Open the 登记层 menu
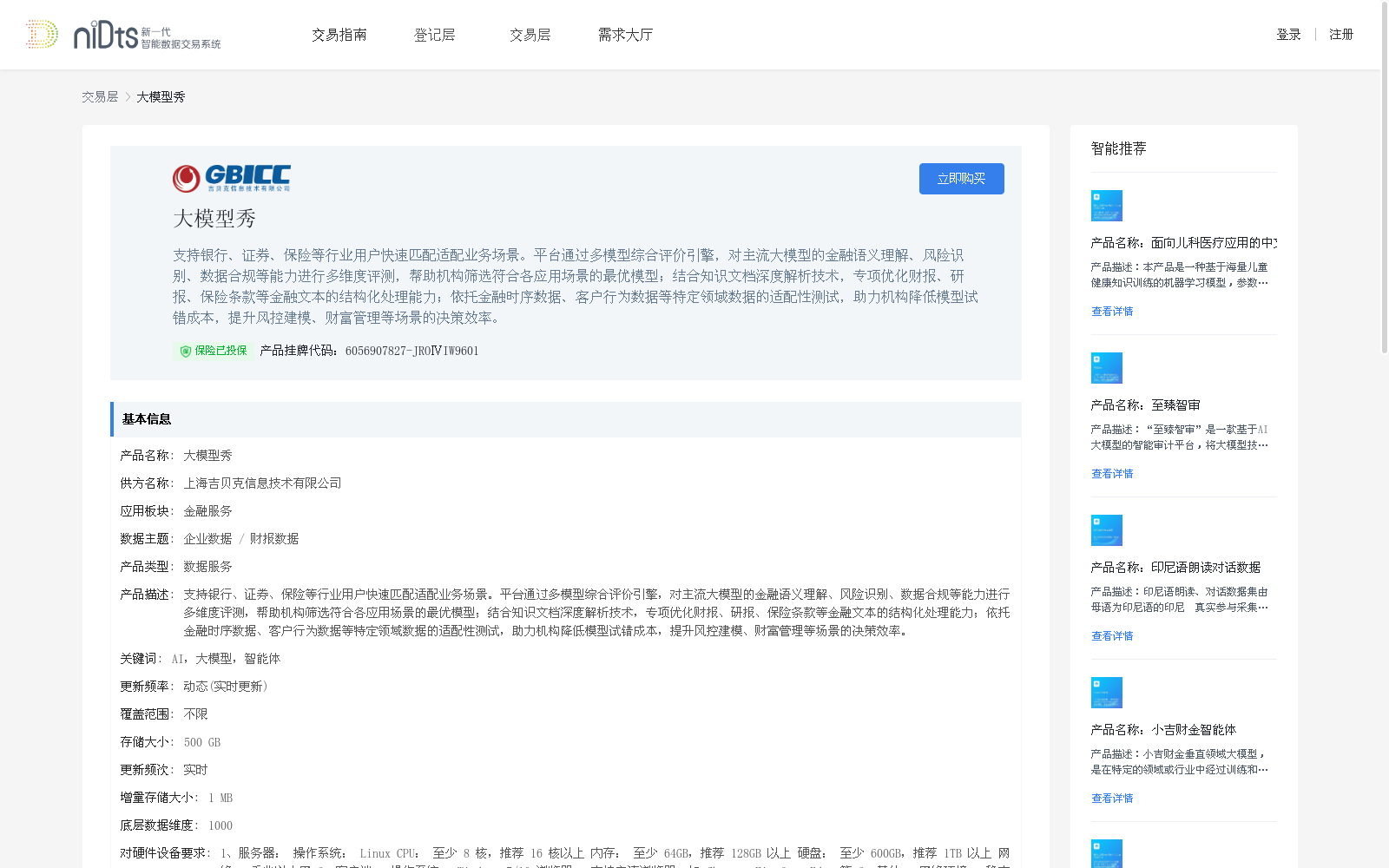 point(435,35)
